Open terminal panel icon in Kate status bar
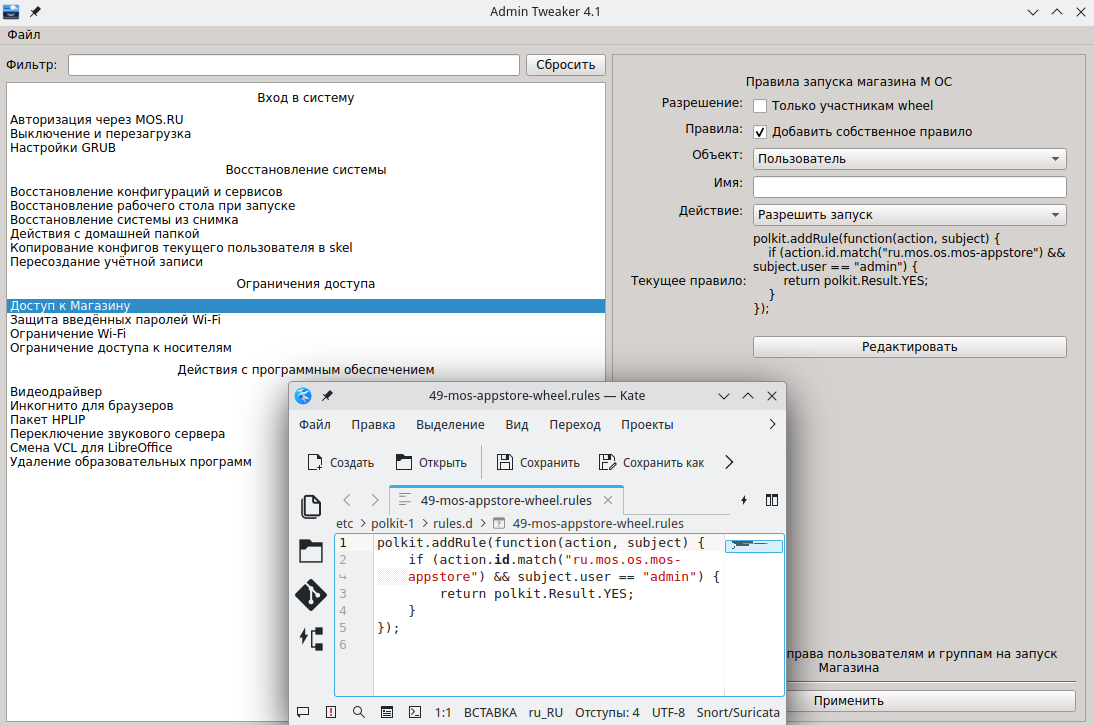The image size is (1094, 725). point(414,713)
